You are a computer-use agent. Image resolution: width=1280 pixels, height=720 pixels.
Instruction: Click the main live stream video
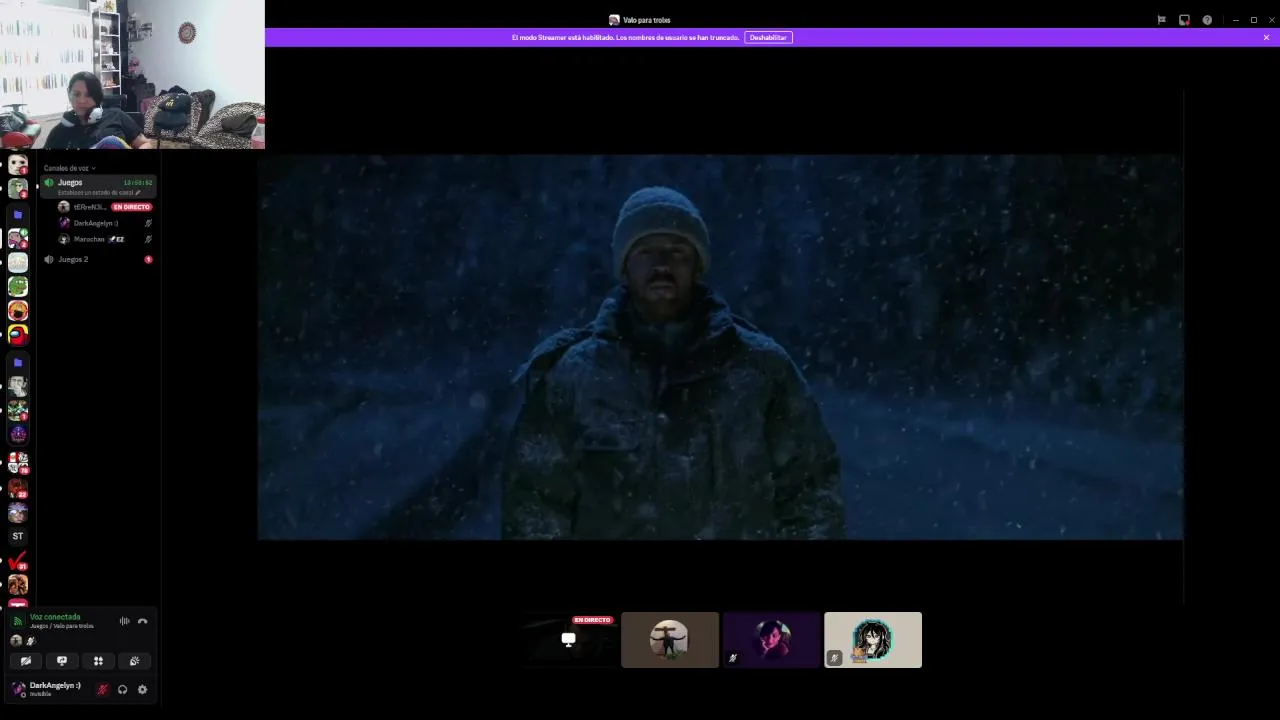(720, 346)
